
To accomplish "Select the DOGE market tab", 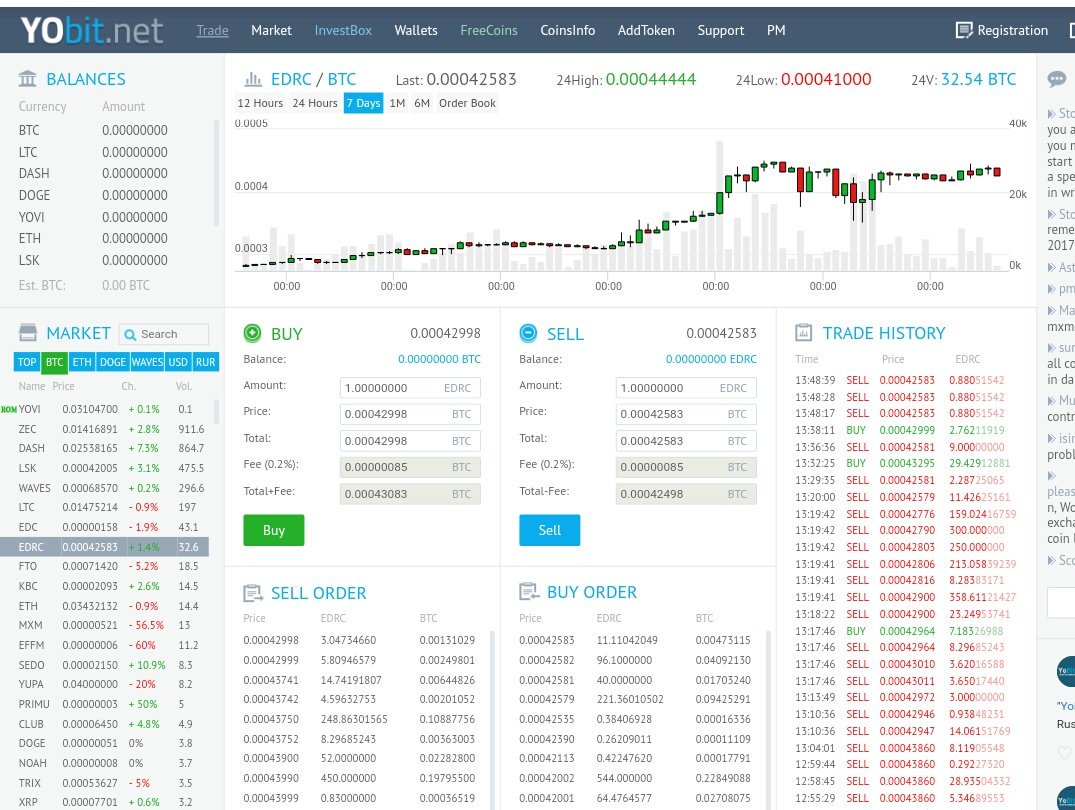I will 112,361.
